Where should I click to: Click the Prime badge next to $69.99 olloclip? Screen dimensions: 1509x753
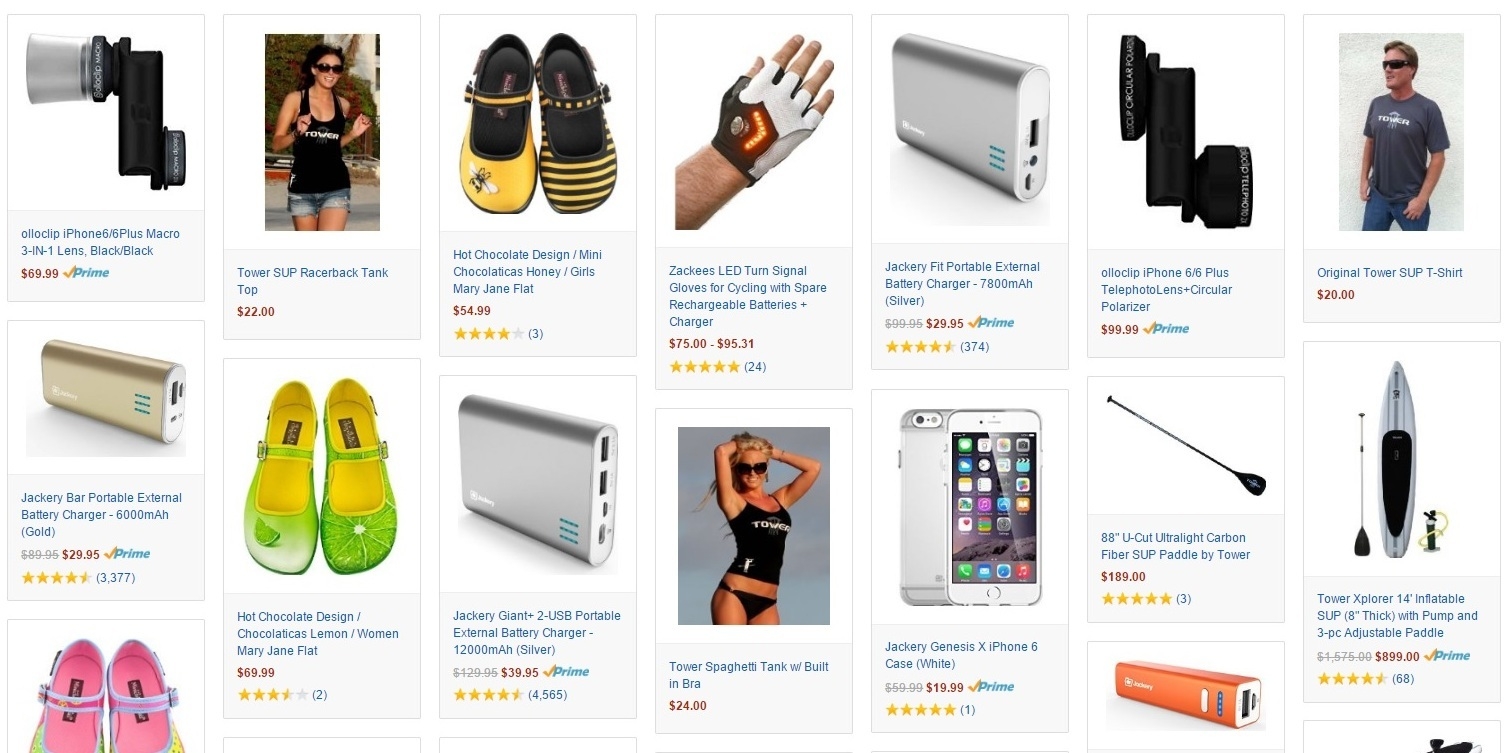86,273
